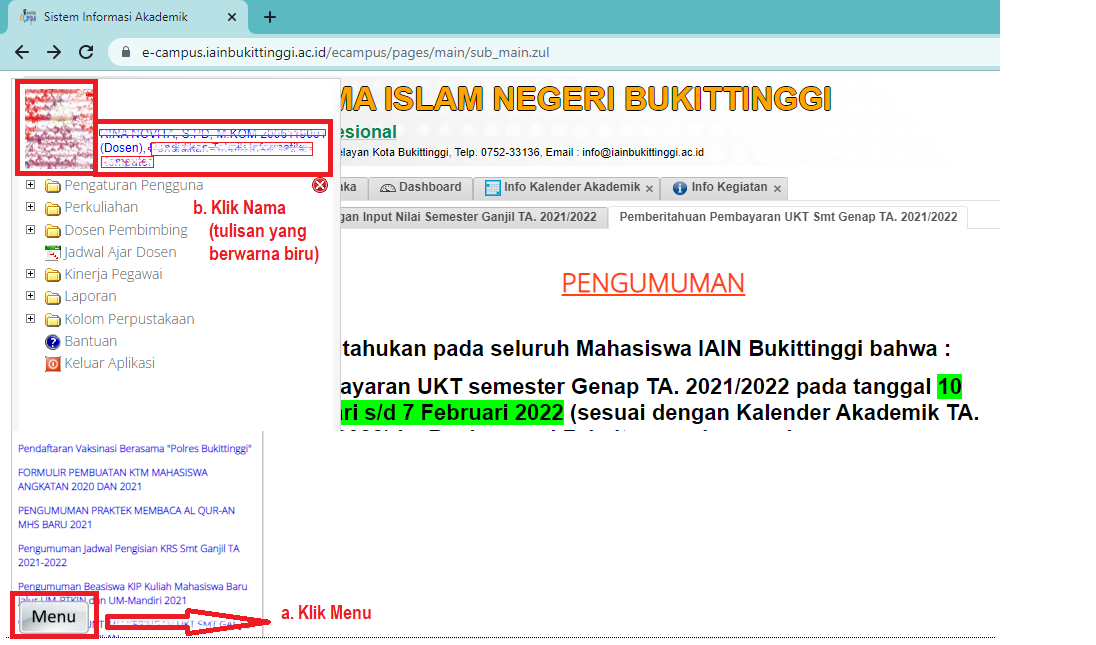Expand the Perkuliahan tree node
This screenshot has width=1096, height=645.
(30, 207)
